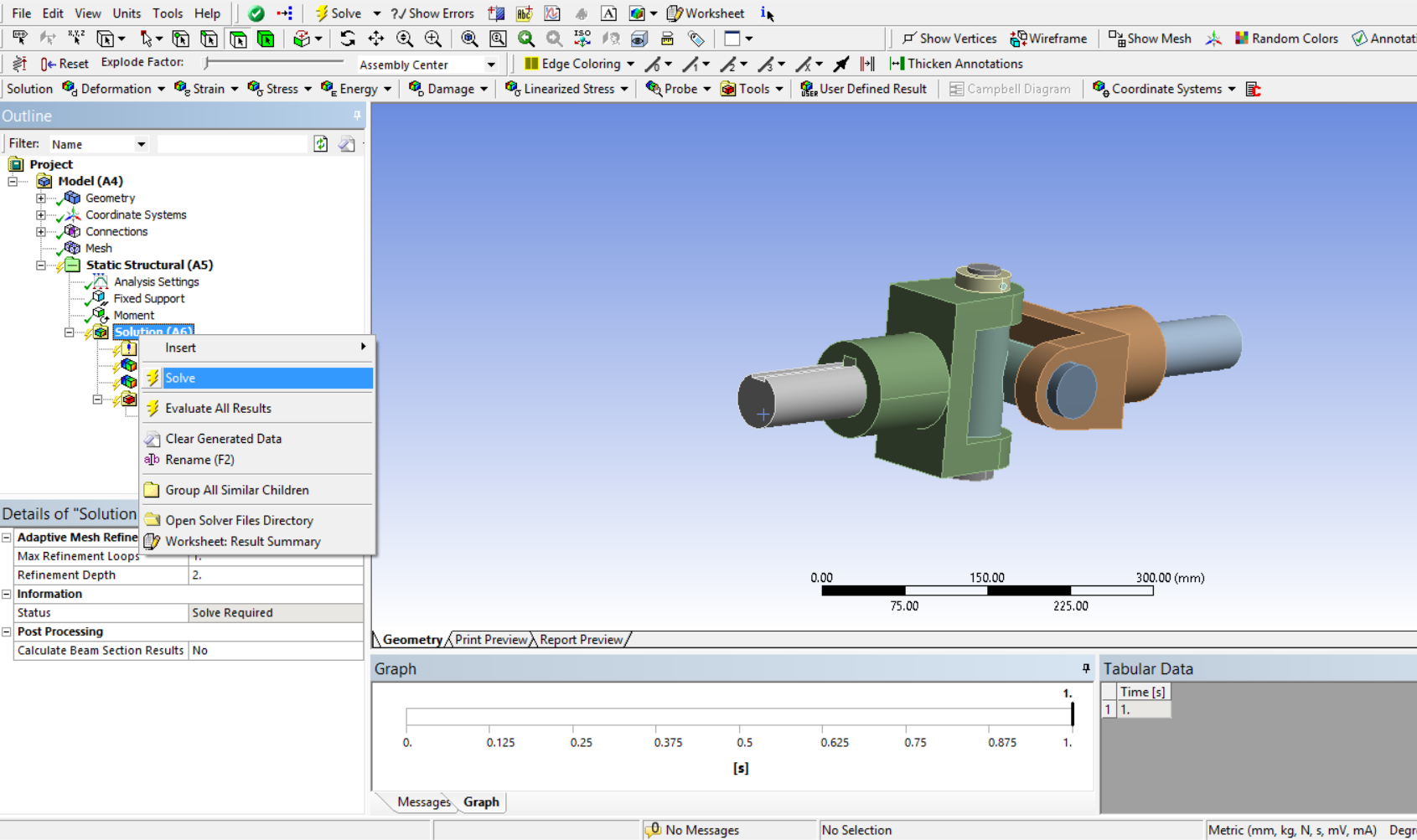The width and height of the screenshot is (1417, 840).
Task: Click the New Chart and Table icon
Action: click(x=552, y=13)
